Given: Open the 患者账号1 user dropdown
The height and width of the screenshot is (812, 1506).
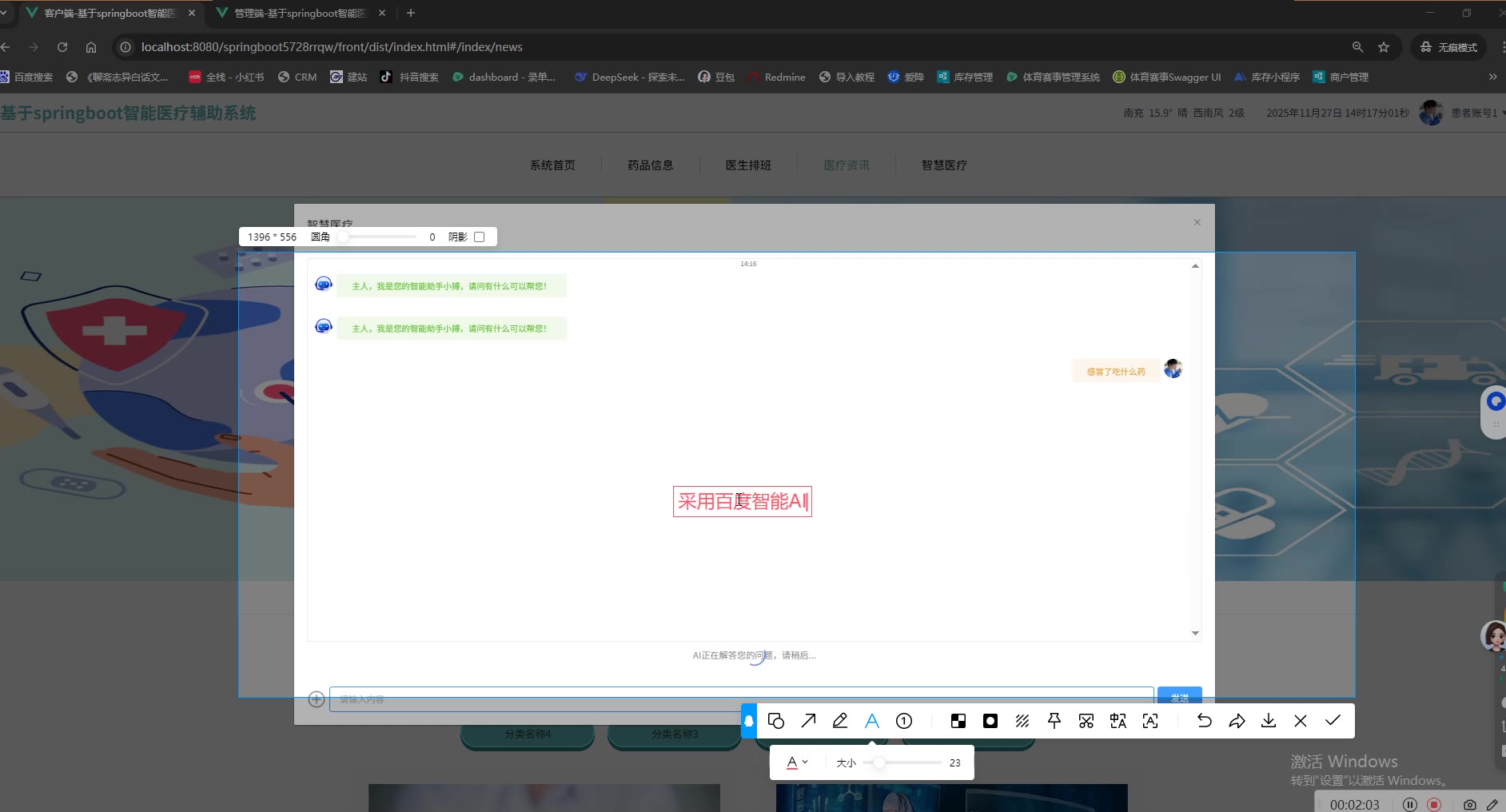Looking at the screenshot, I should tap(1463, 113).
